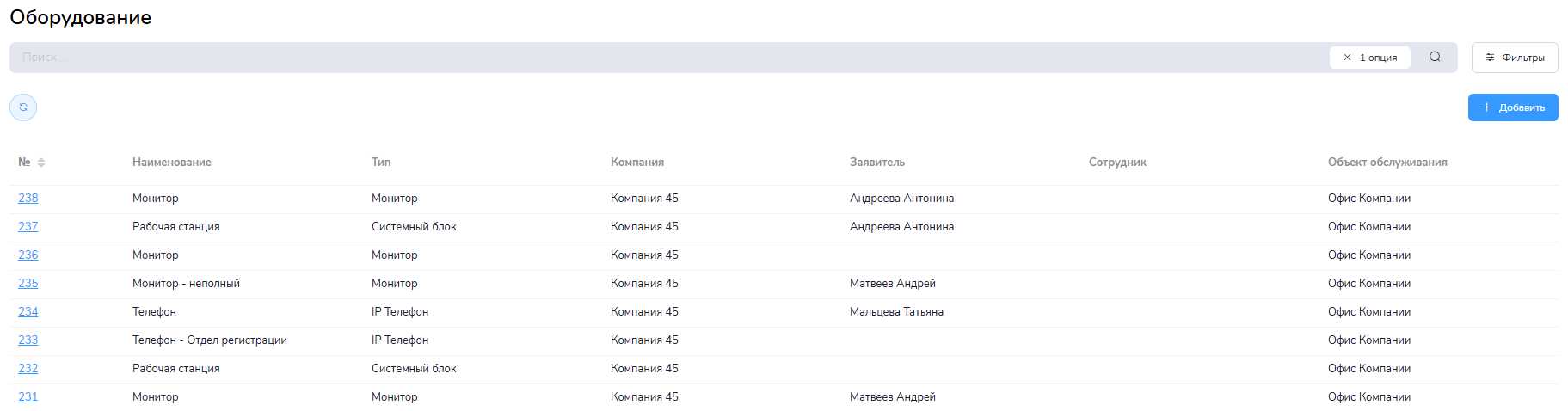Viewport: 1568px width, 411px height.
Task: Open equipment record 238
Action: coord(28,199)
